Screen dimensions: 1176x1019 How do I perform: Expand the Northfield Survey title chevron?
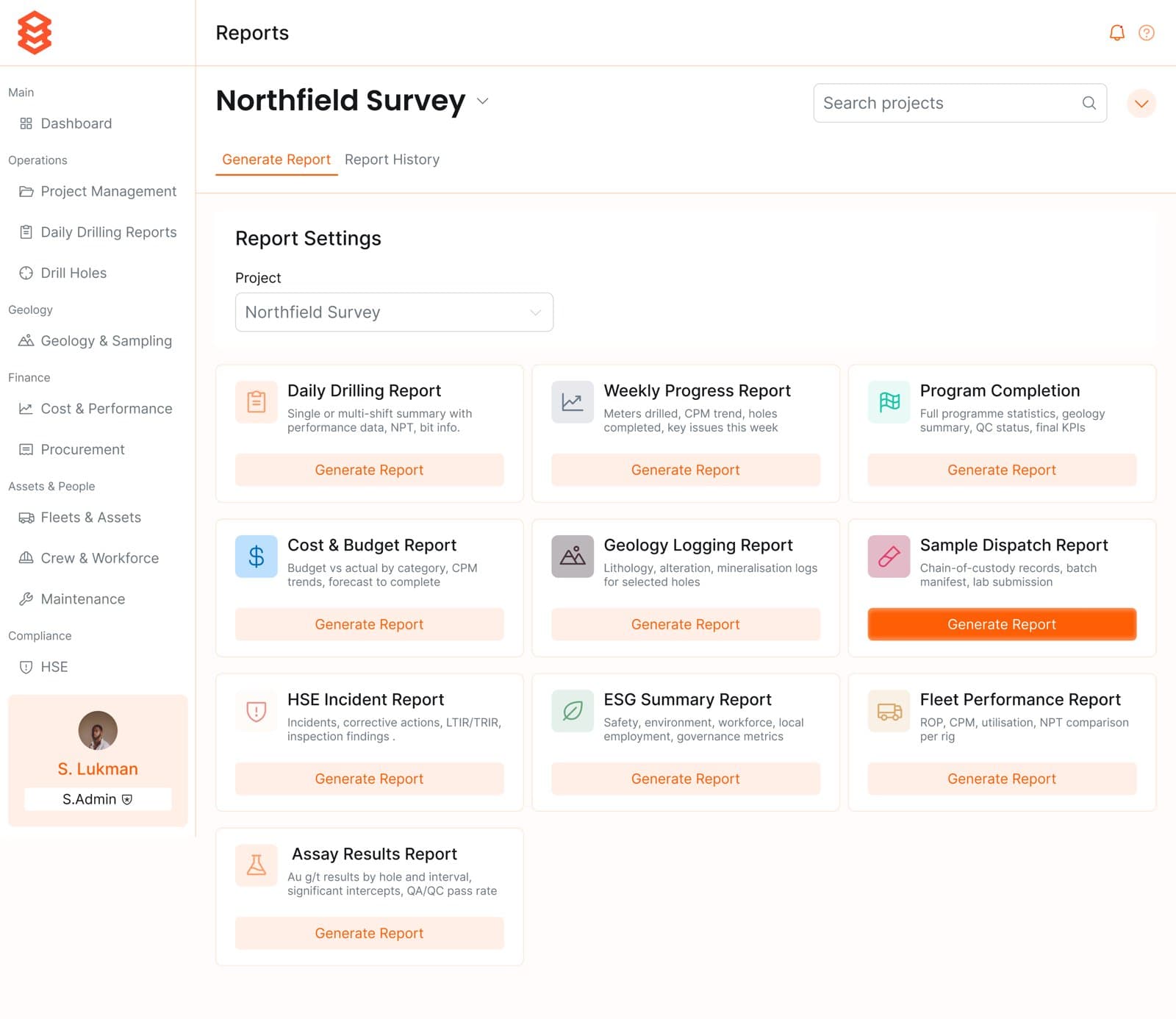point(482,101)
